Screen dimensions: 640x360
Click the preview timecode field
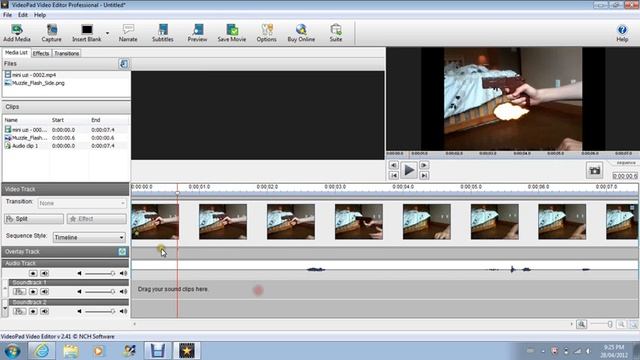coord(624,176)
